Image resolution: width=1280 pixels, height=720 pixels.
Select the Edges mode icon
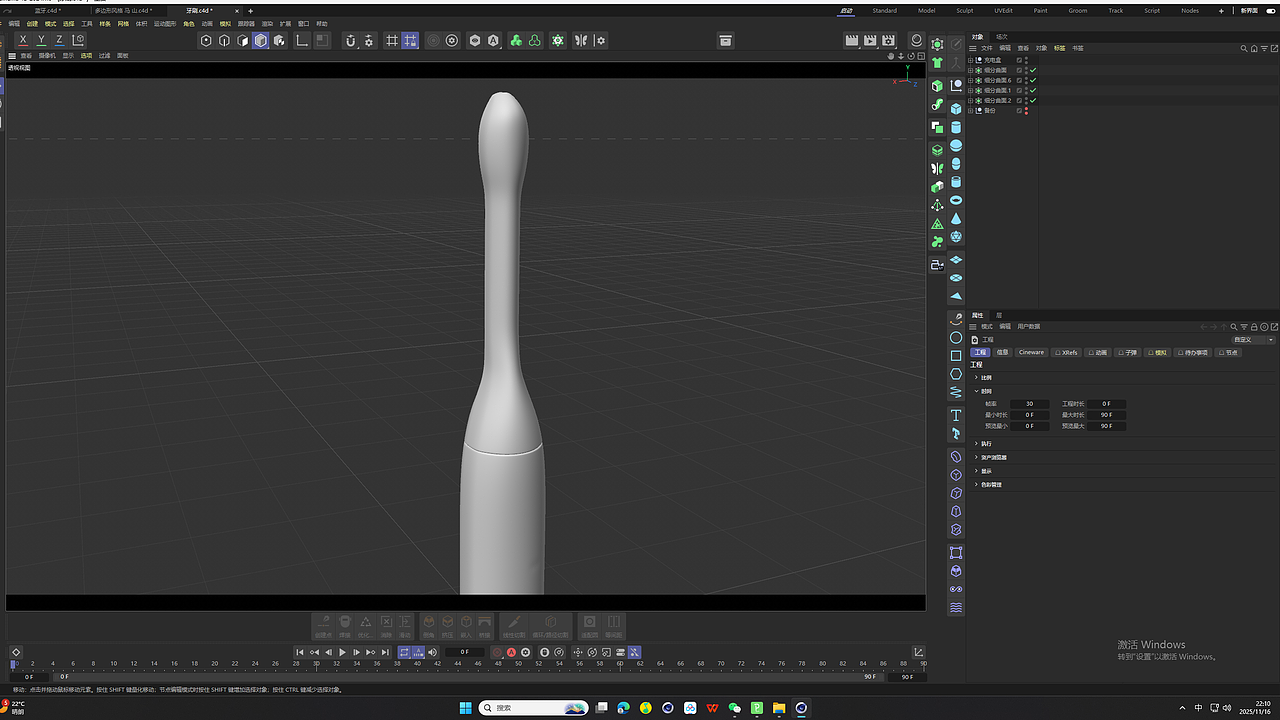(x=224, y=41)
